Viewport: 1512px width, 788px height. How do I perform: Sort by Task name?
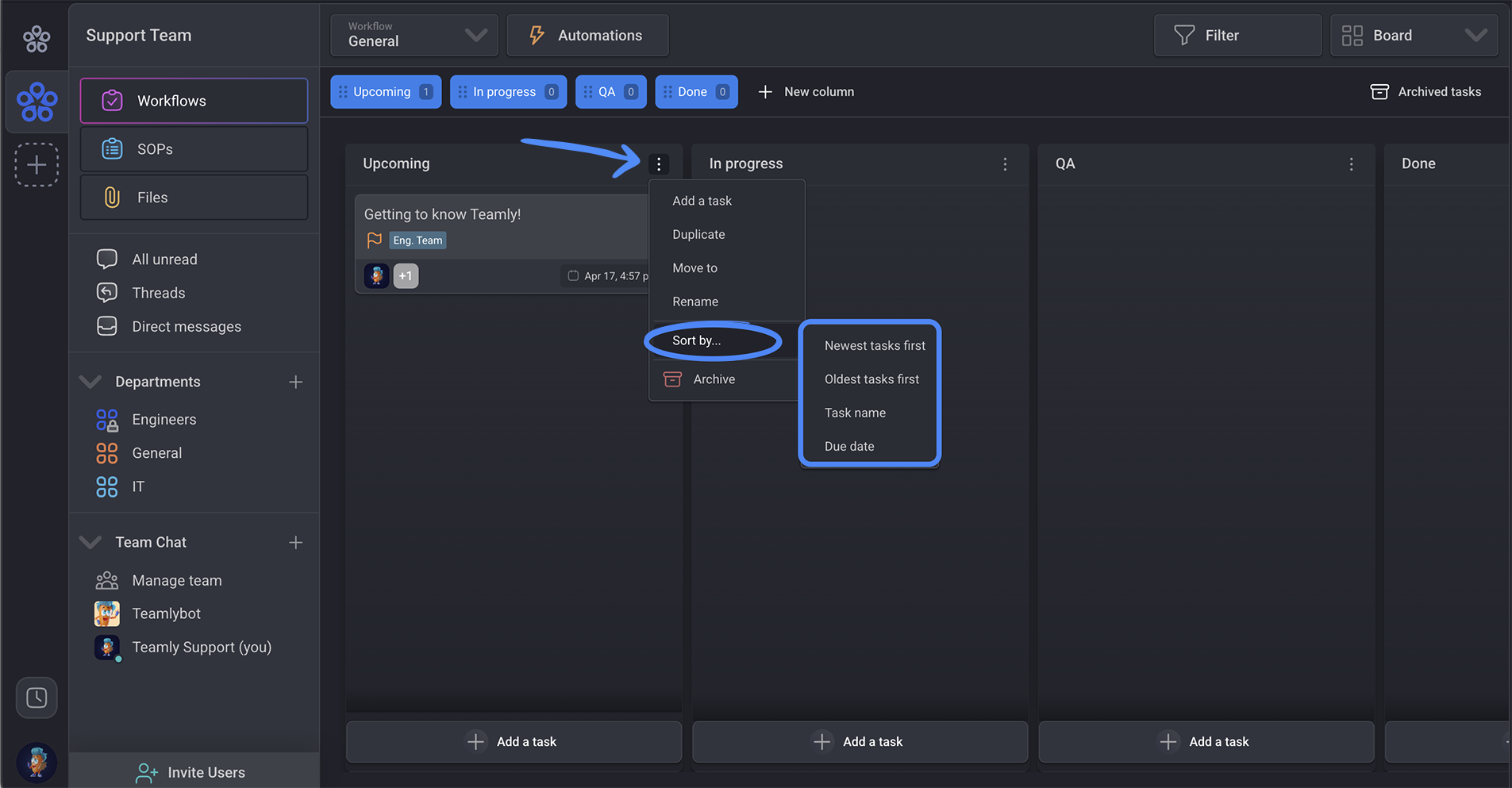(855, 413)
